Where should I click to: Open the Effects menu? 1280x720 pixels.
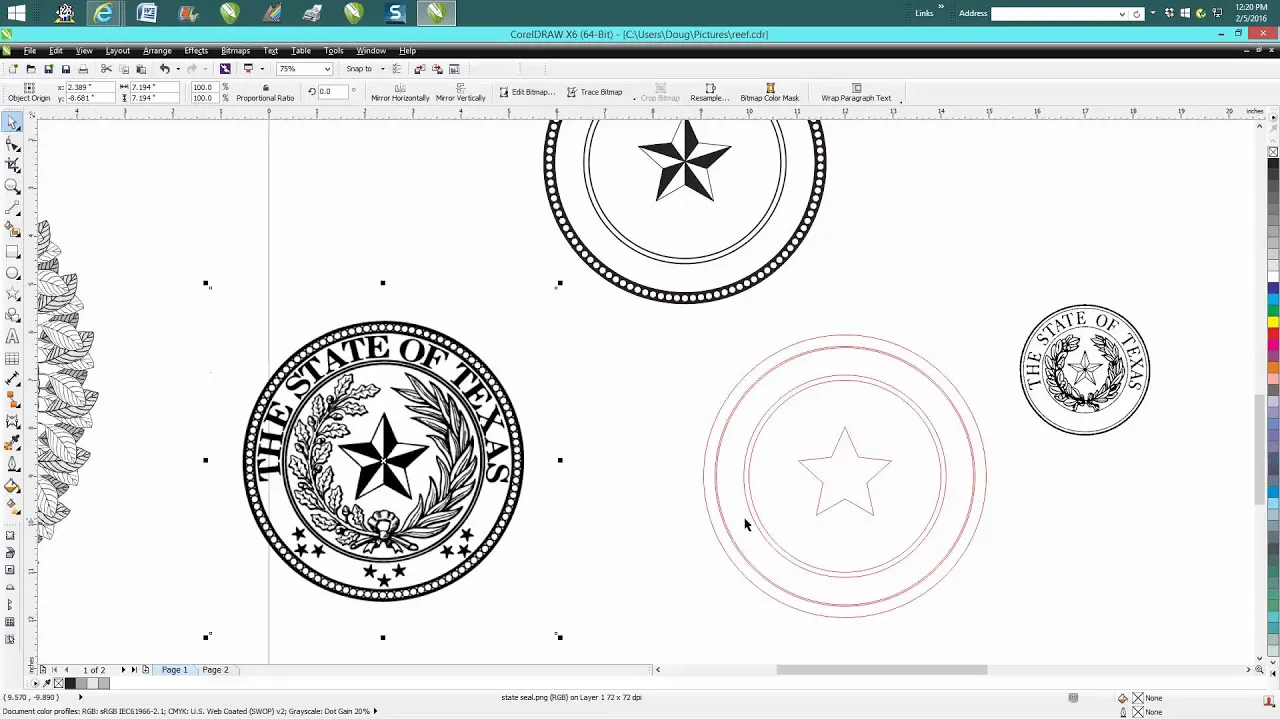196,51
